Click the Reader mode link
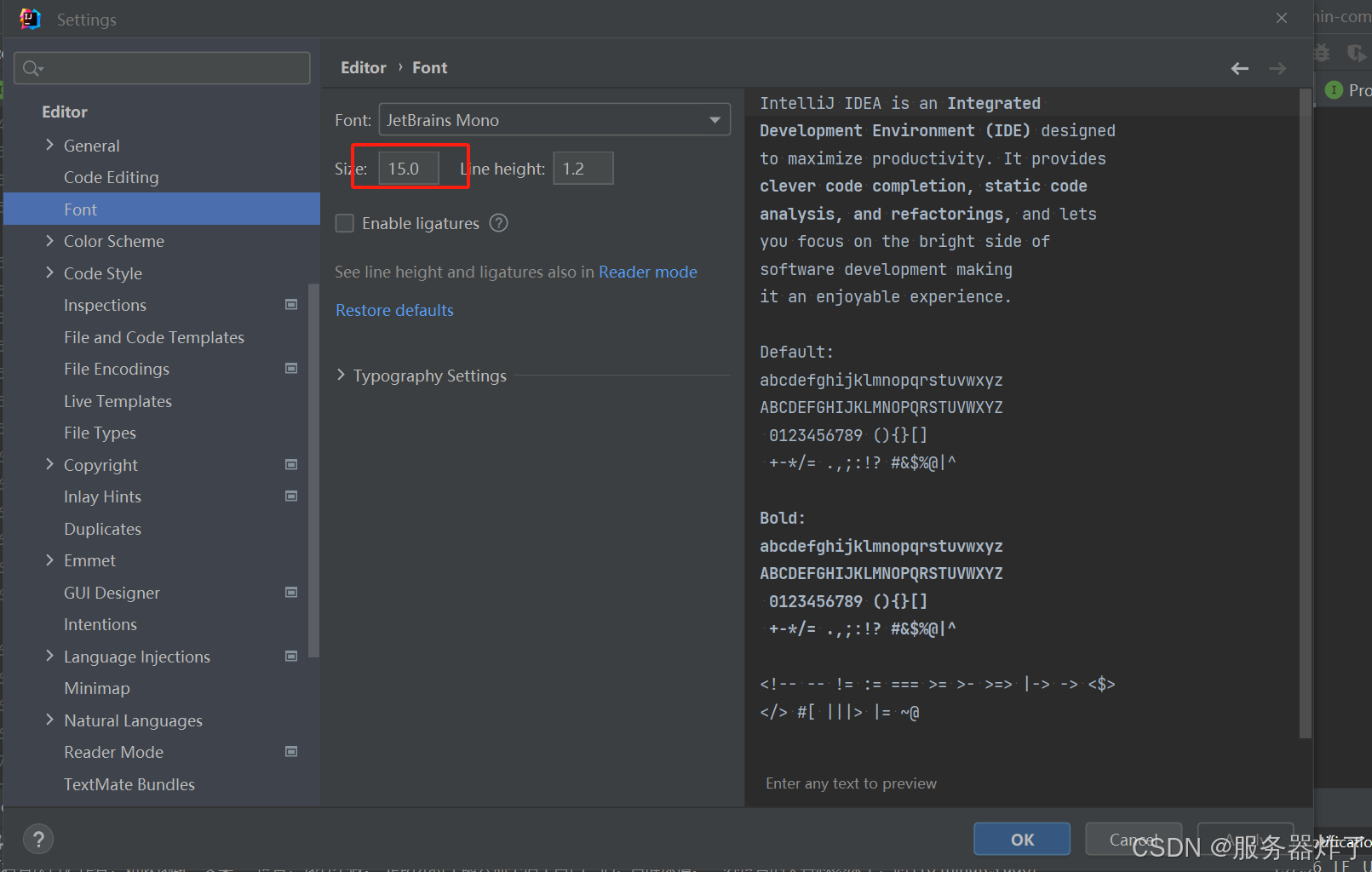This screenshot has height=872, width=1372. [648, 272]
